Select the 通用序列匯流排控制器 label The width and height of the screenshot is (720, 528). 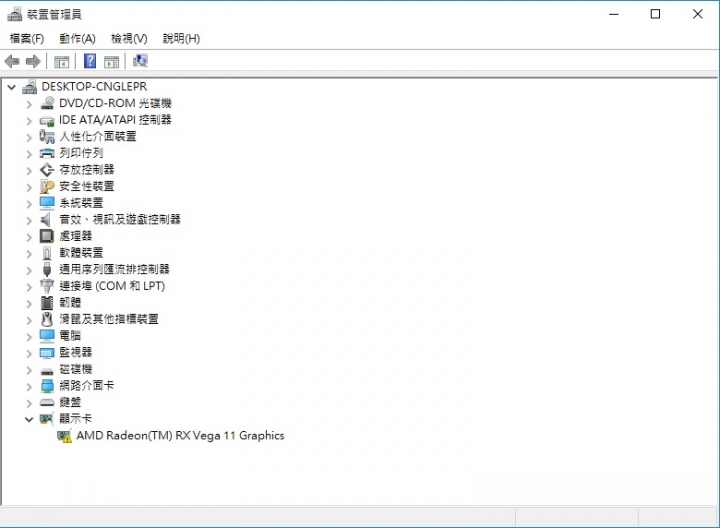click(x=114, y=270)
